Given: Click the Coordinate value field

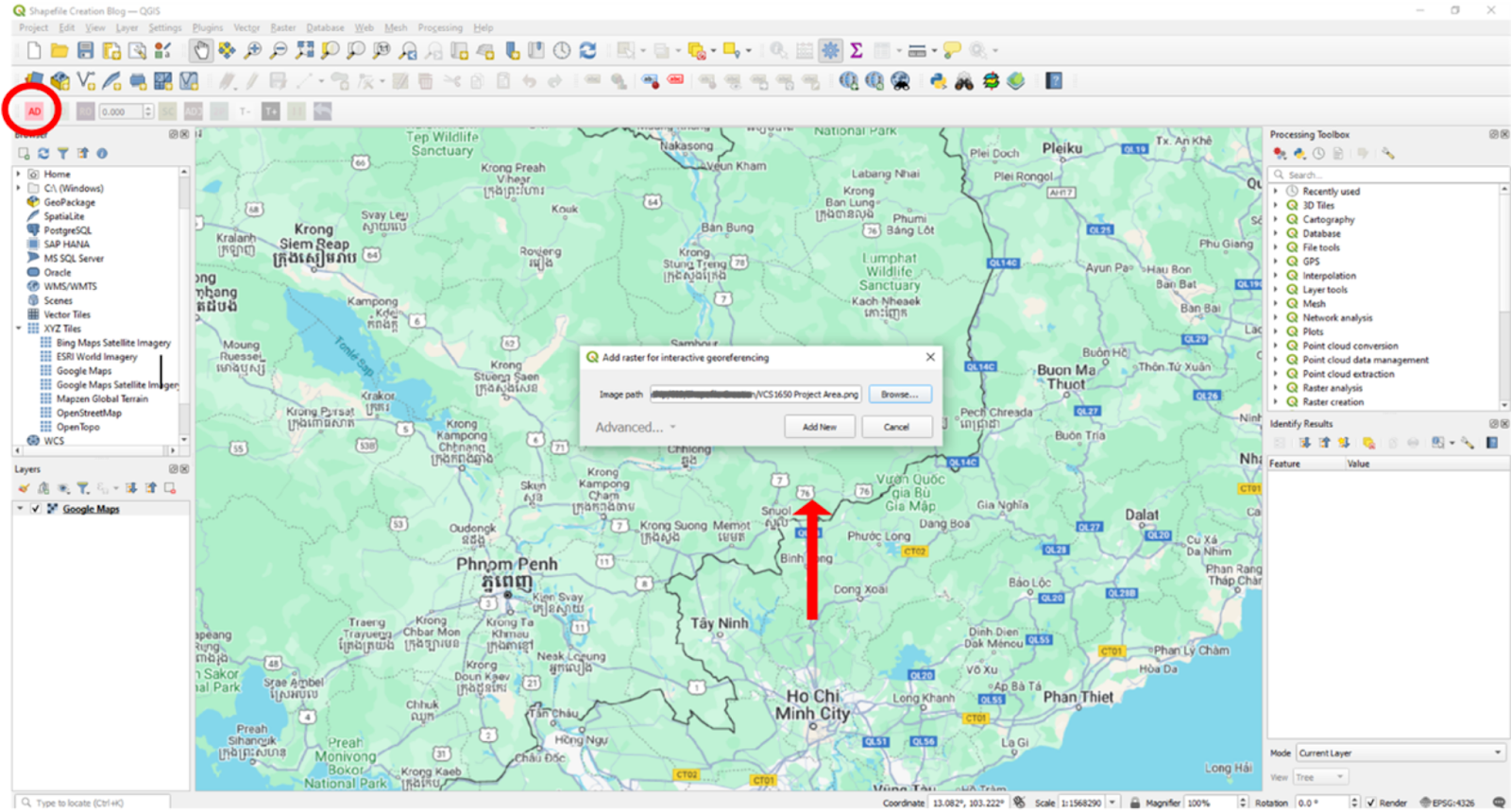Looking at the screenshot, I should [970, 803].
